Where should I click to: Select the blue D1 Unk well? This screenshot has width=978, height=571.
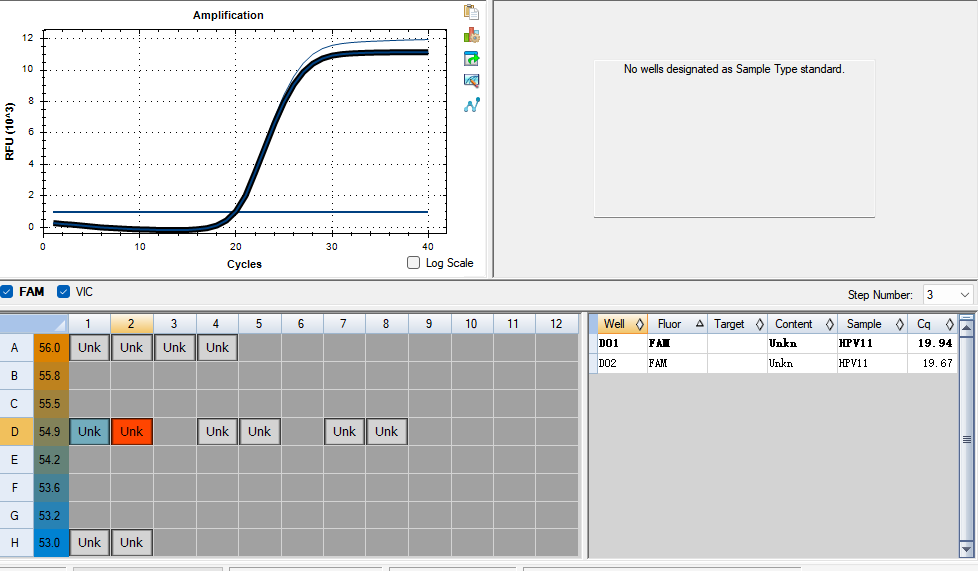[89, 431]
